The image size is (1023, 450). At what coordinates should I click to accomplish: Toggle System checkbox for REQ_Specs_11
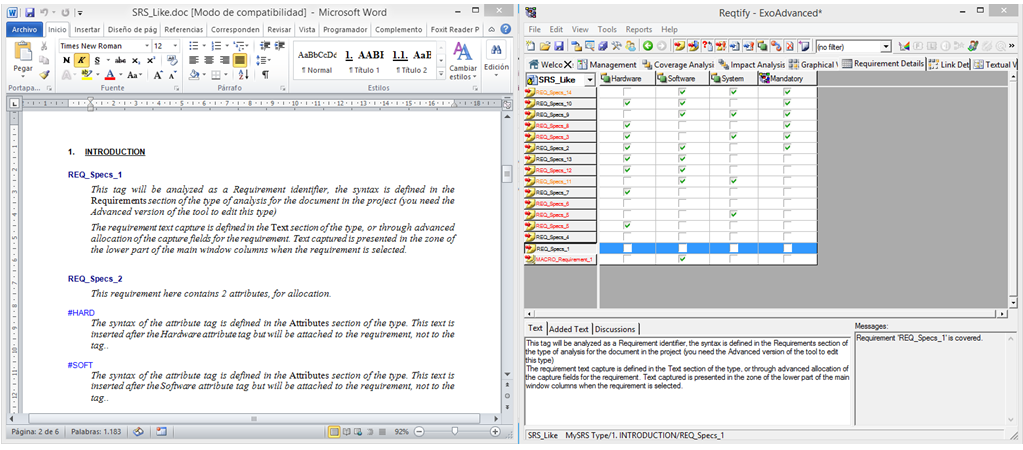click(733, 181)
